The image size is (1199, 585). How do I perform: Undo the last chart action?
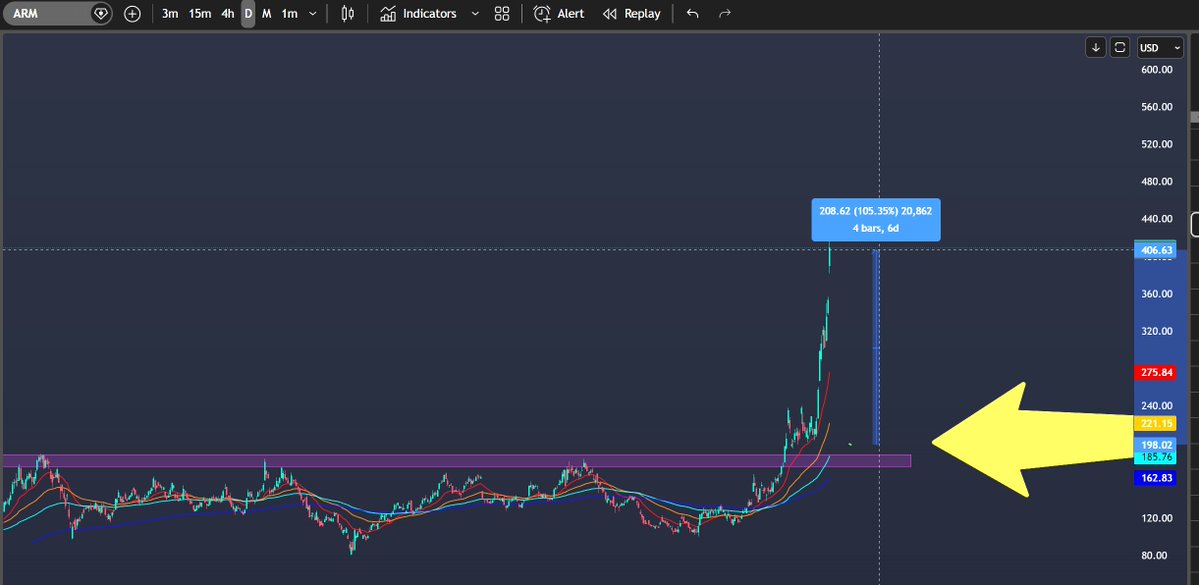(693, 14)
